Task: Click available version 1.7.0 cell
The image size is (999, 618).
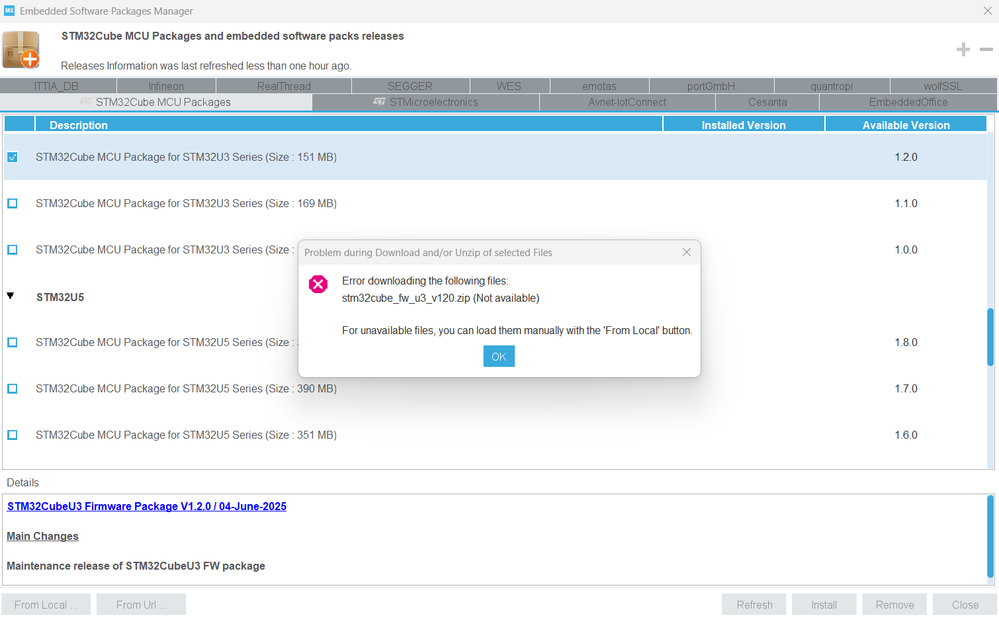Action: tap(906, 389)
